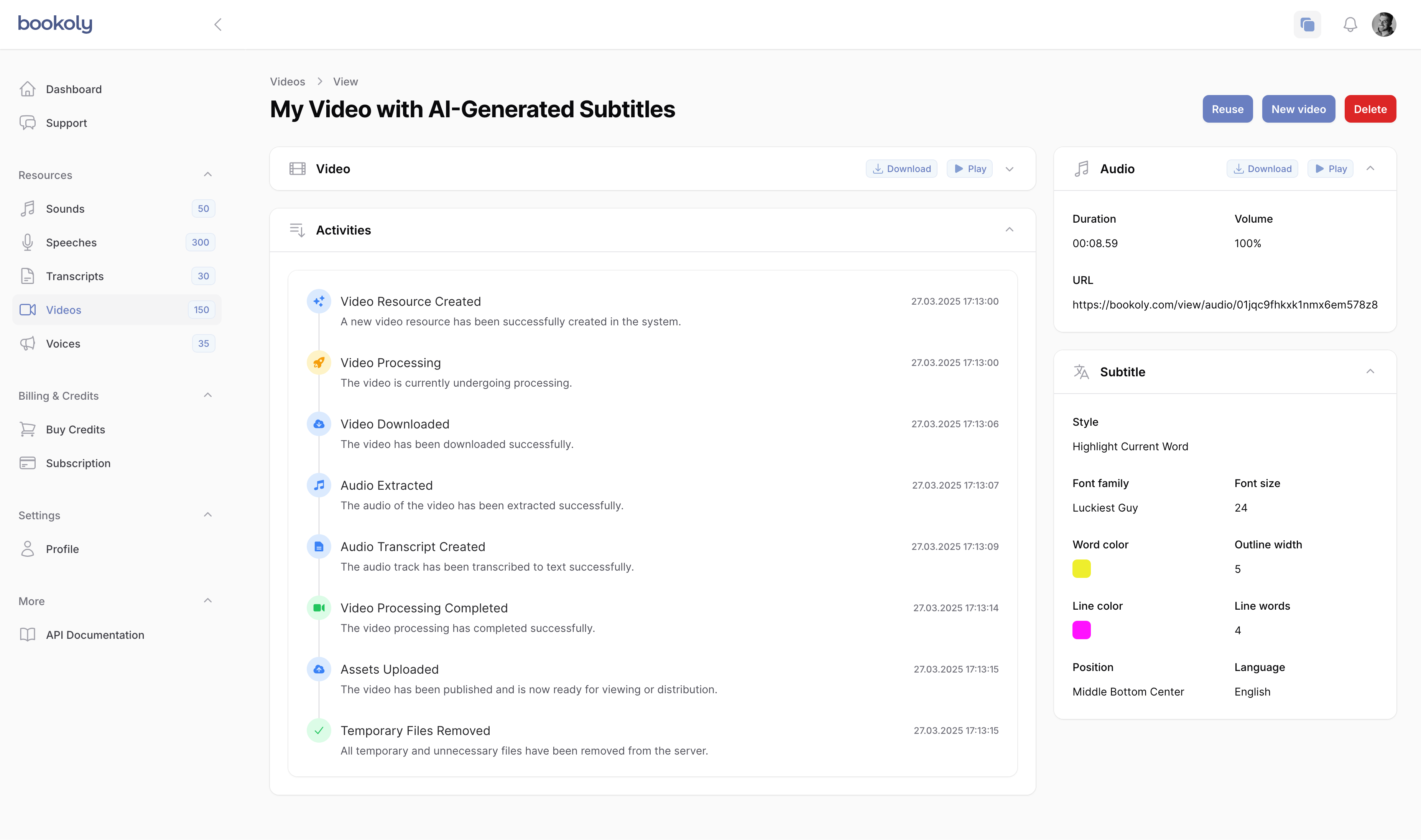Viewport: 1421px width, 840px height.
Task: Open API Documentation from sidebar
Action: (95, 635)
